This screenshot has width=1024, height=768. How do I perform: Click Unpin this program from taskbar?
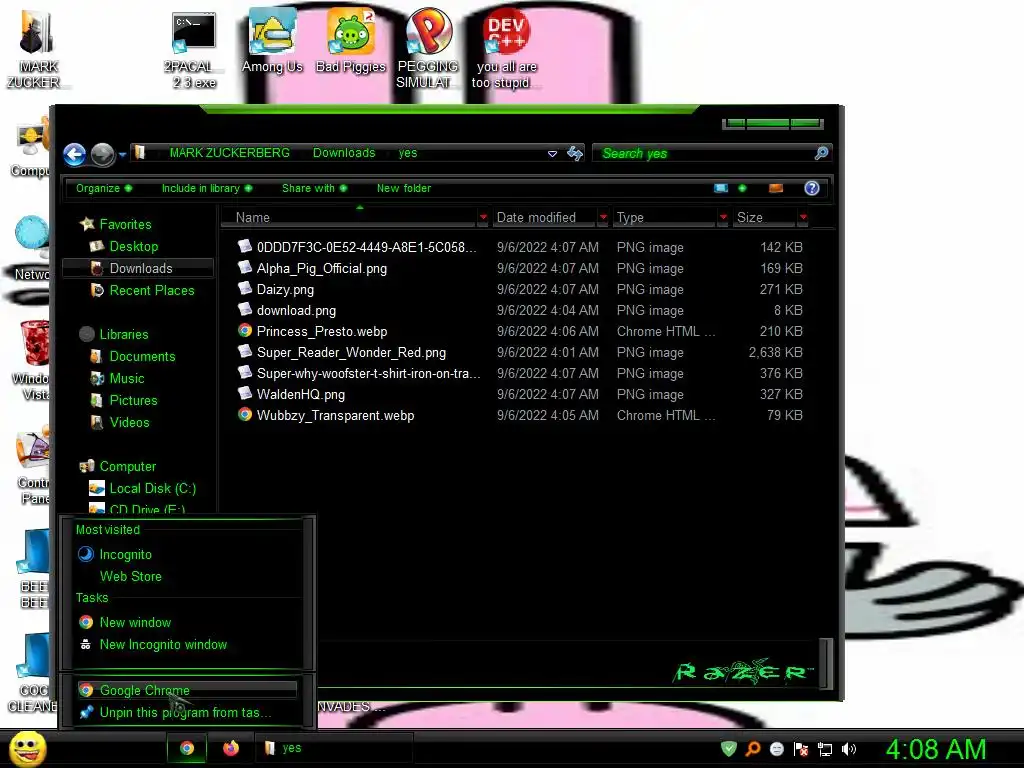185,712
